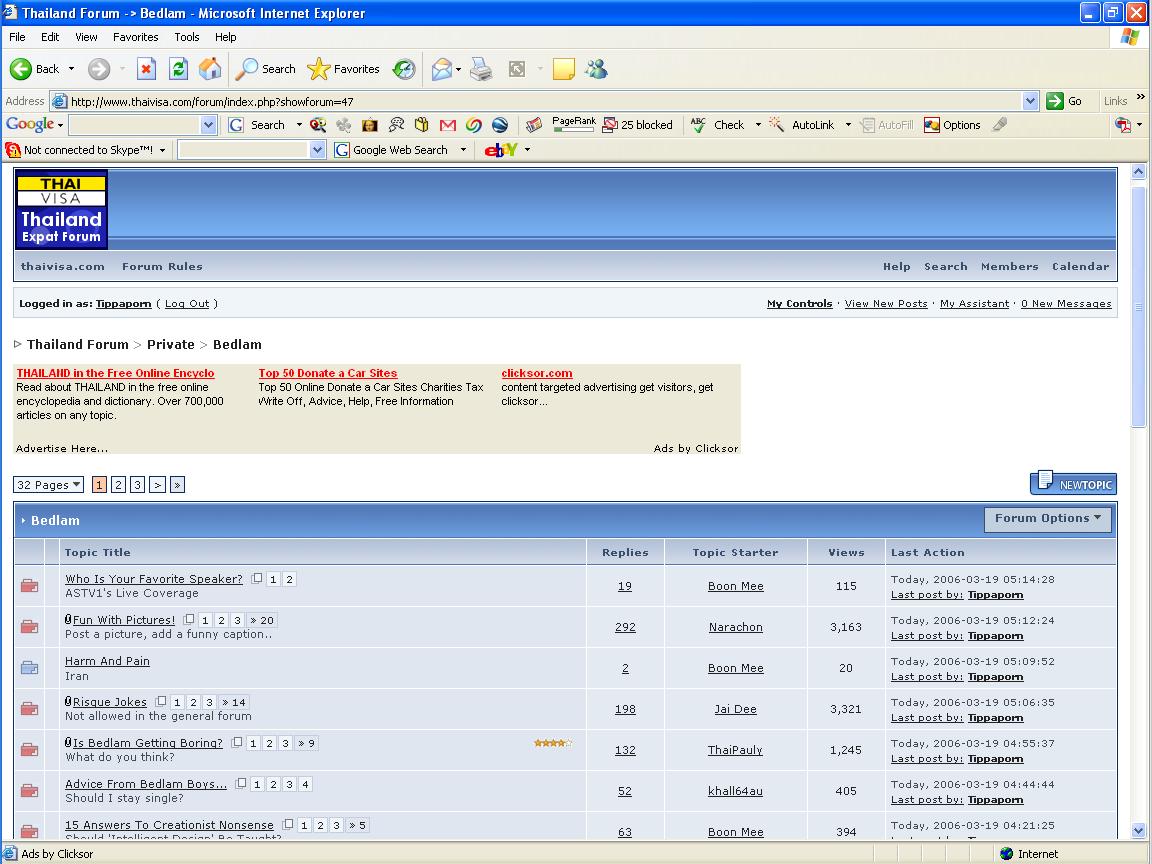The image size is (1152, 864).
Task: Click the Home icon in toolbar
Action: [210, 69]
